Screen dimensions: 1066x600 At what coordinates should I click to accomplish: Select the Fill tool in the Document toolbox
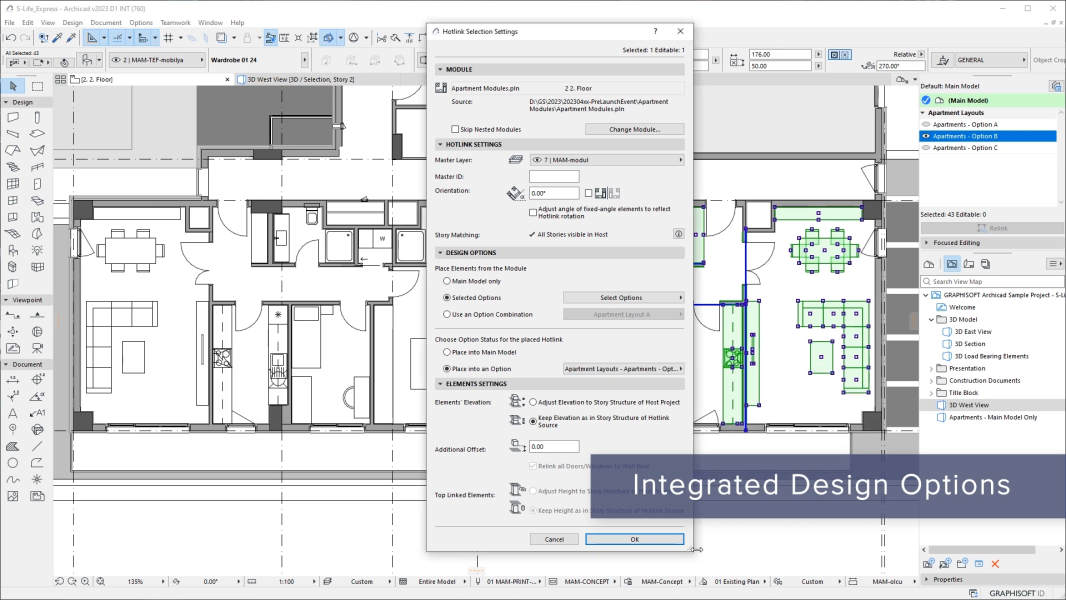[13, 446]
